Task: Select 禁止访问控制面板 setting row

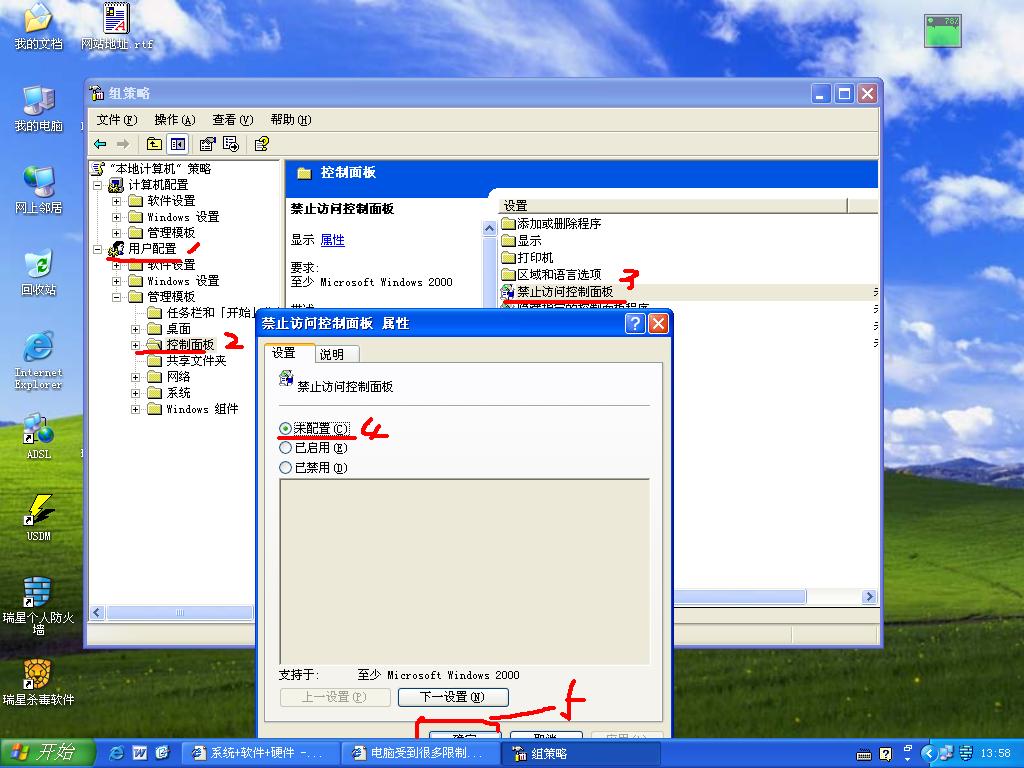Action: (x=689, y=292)
